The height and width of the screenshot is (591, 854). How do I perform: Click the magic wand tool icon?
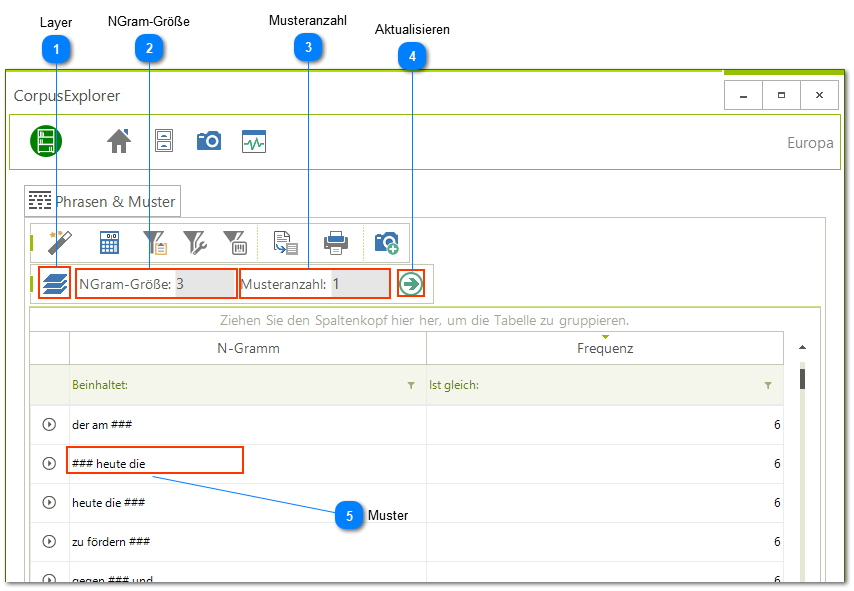[x=59, y=242]
